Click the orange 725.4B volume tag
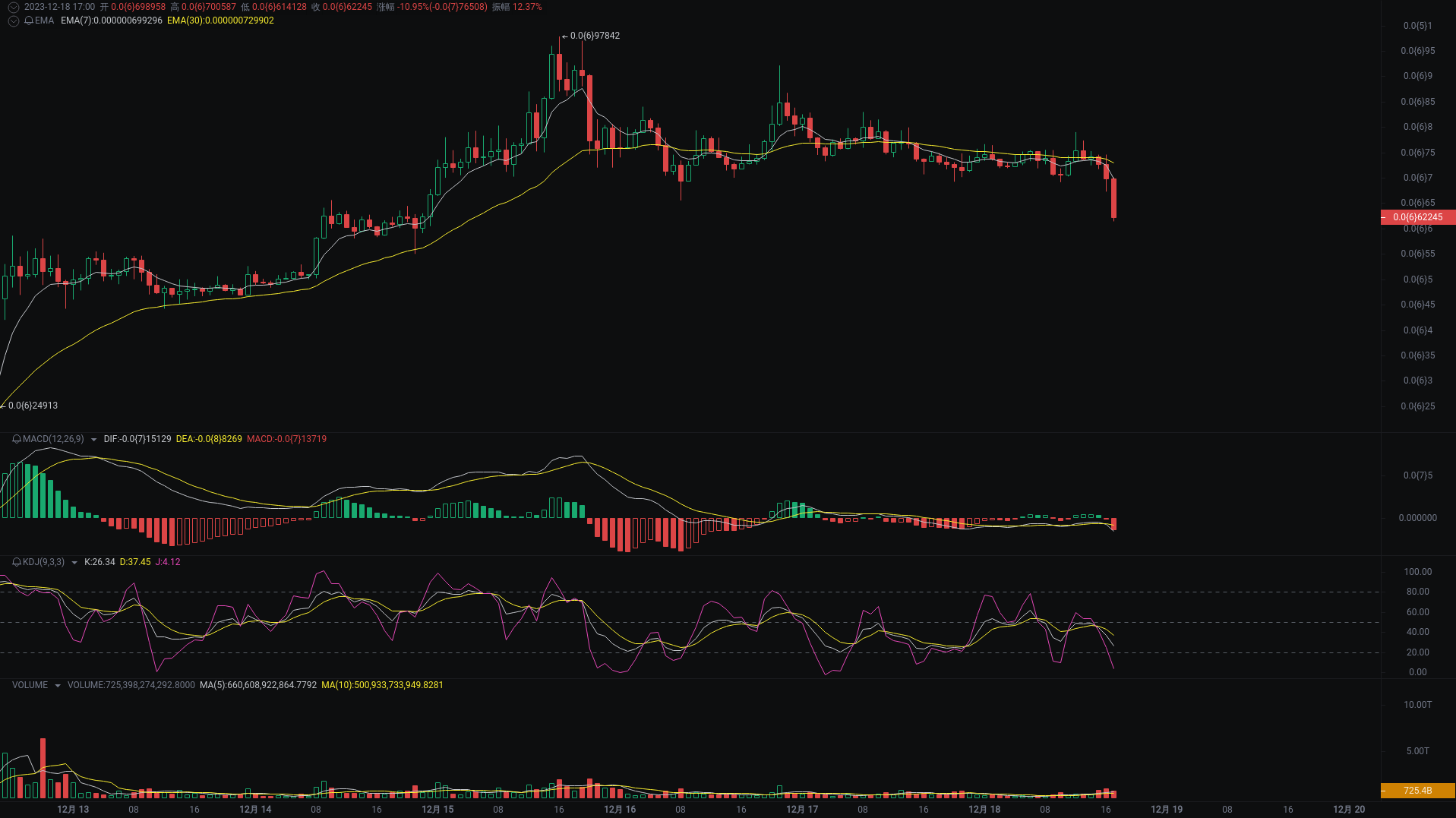The width and height of the screenshot is (1456, 818). [x=1417, y=791]
